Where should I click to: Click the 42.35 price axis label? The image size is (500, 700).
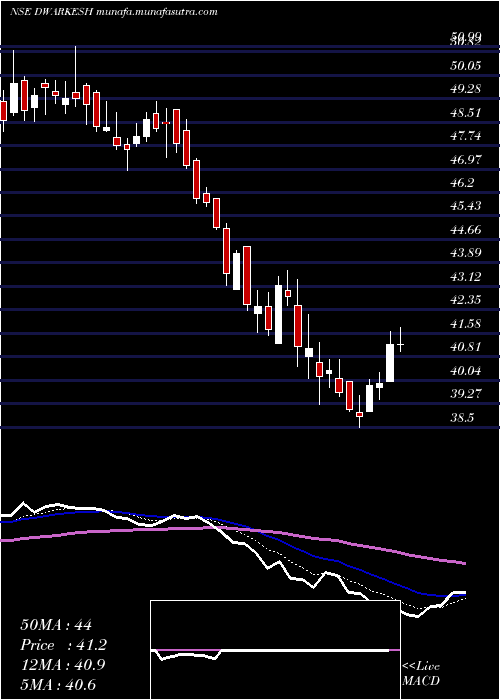tap(466, 300)
